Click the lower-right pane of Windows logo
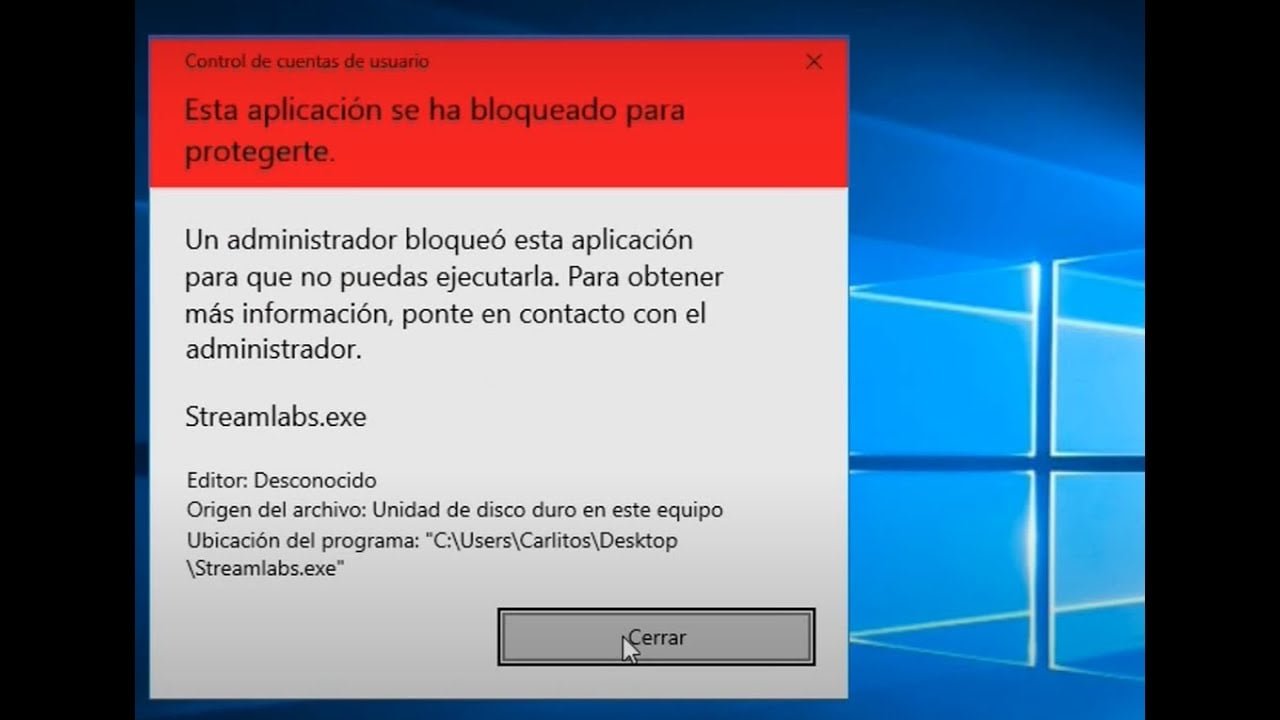Screen dimensions: 1280x720 click(x=1098, y=578)
